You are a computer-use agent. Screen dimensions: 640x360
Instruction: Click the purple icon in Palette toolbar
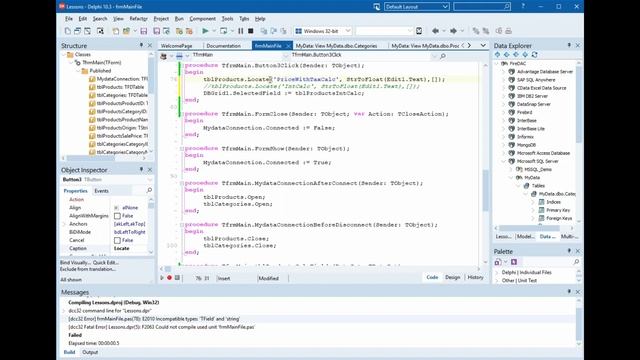[x=514, y=262]
